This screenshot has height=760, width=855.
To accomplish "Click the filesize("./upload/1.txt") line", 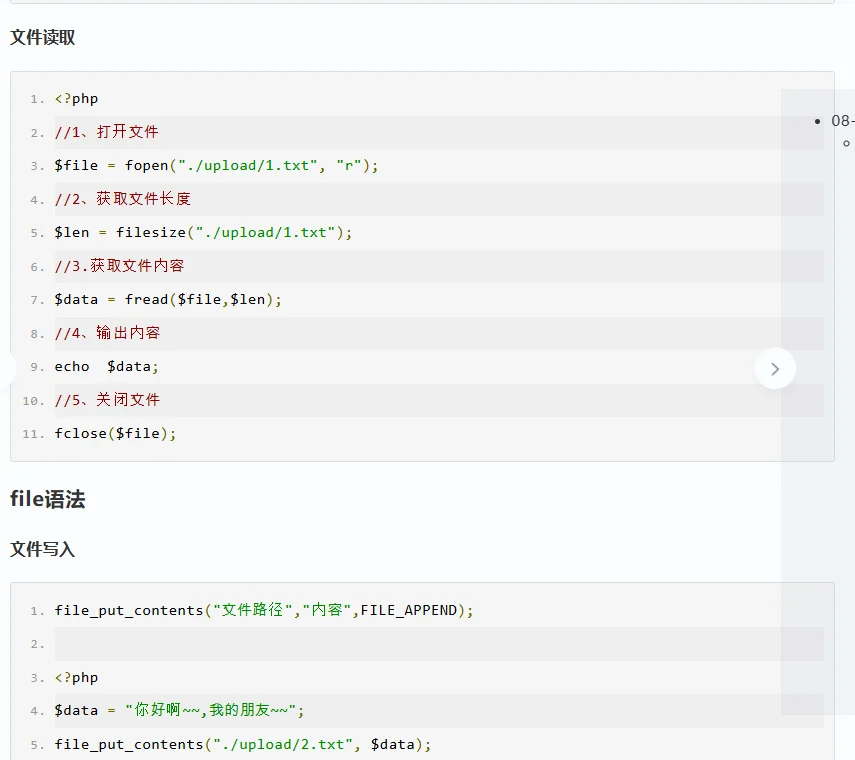I will (x=203, y=233).
